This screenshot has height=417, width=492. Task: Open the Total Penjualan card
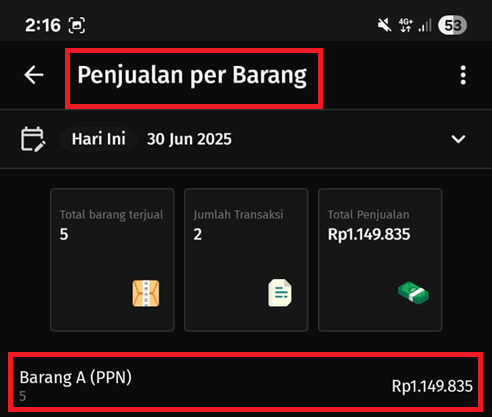point(380,260)
